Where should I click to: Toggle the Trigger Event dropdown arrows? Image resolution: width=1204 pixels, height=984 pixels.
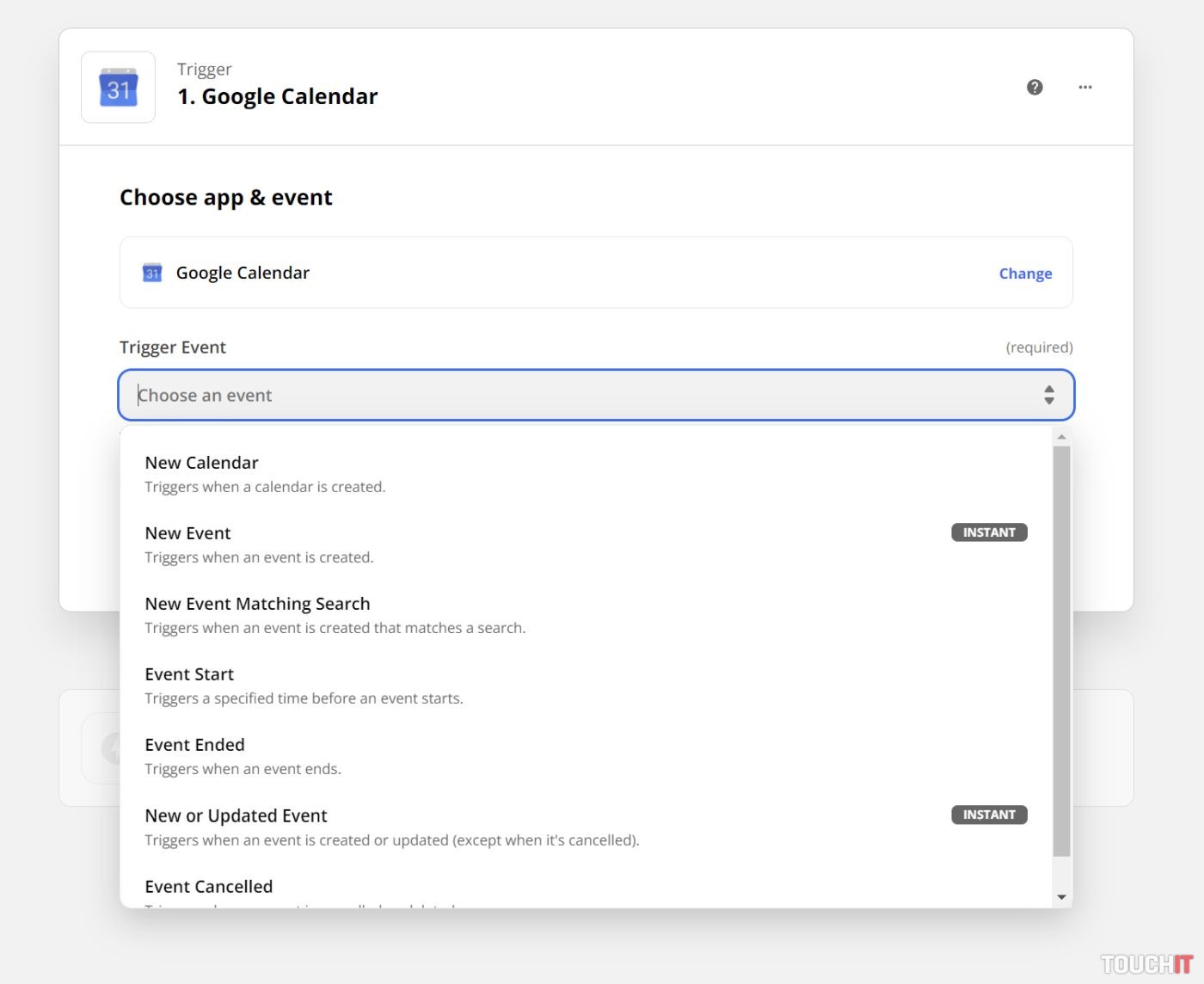click(1049, 395)
